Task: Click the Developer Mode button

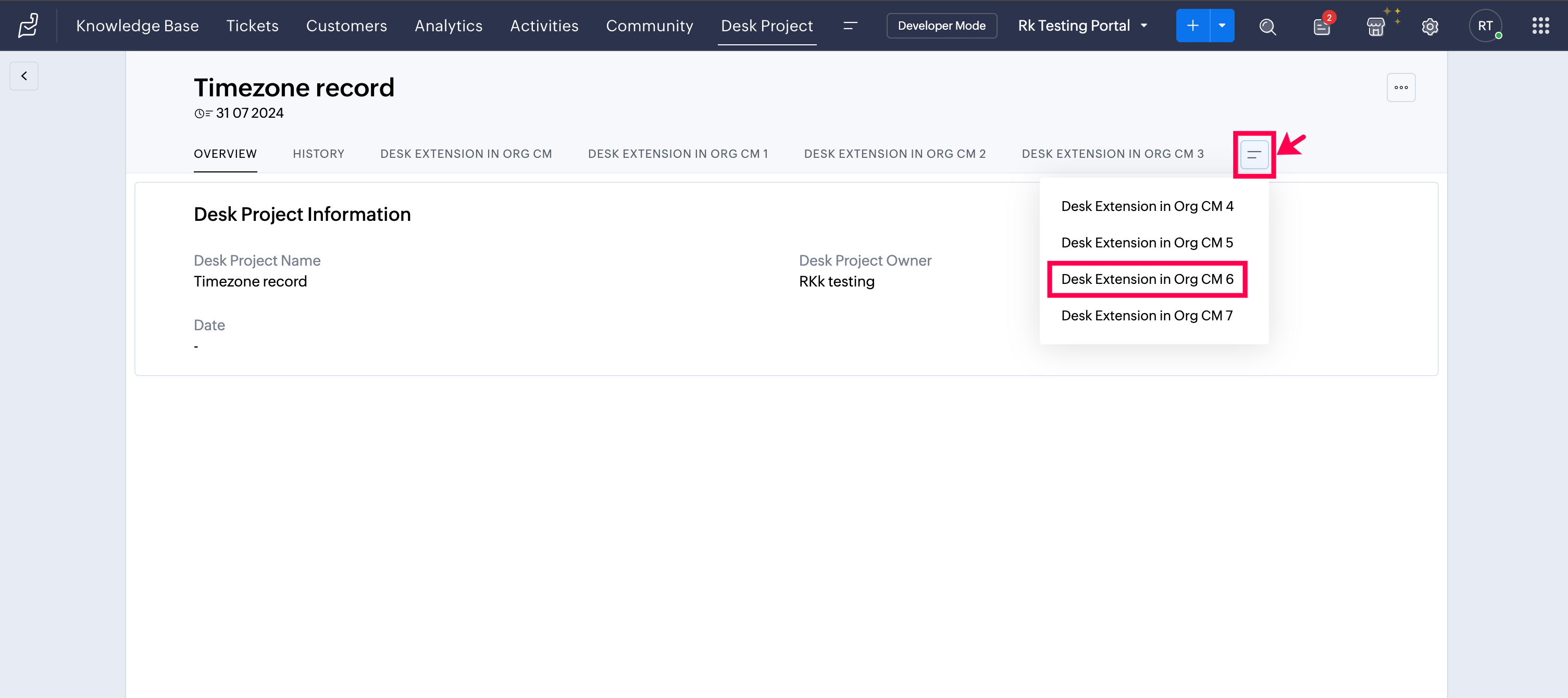Action: click(942, 26)
